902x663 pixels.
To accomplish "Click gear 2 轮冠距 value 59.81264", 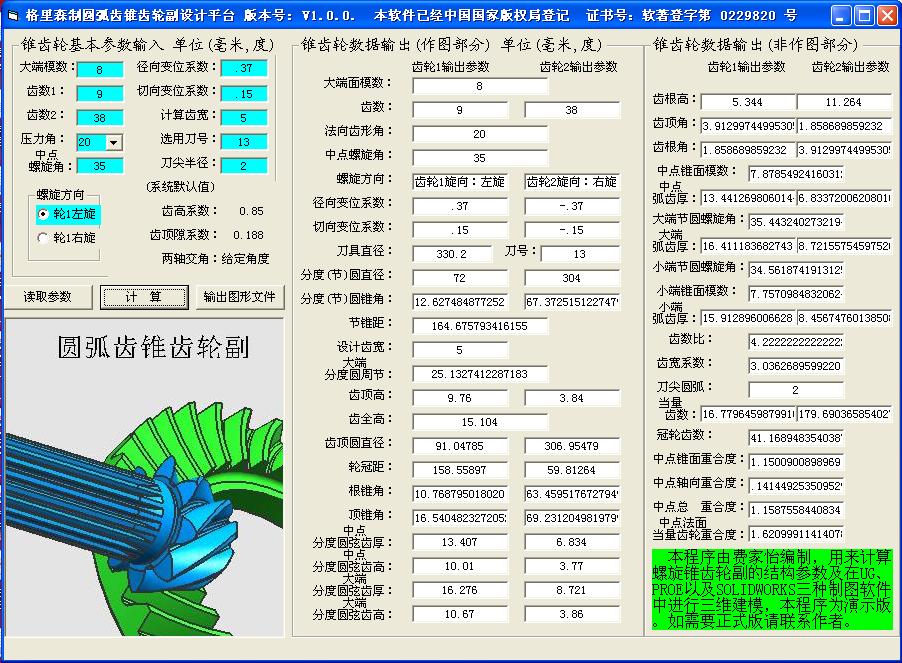I will [x=572, y=470].
